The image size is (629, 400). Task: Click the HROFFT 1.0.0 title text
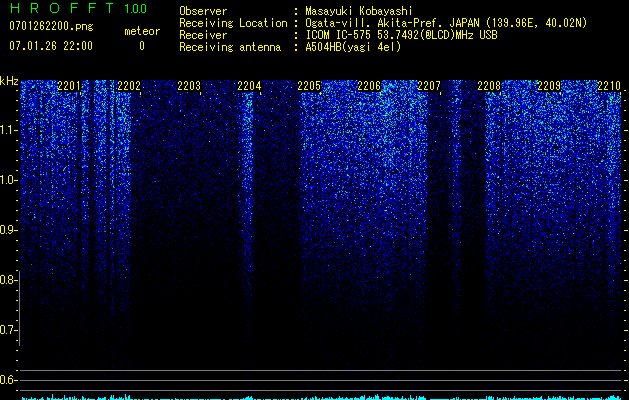tap(79, 8)
